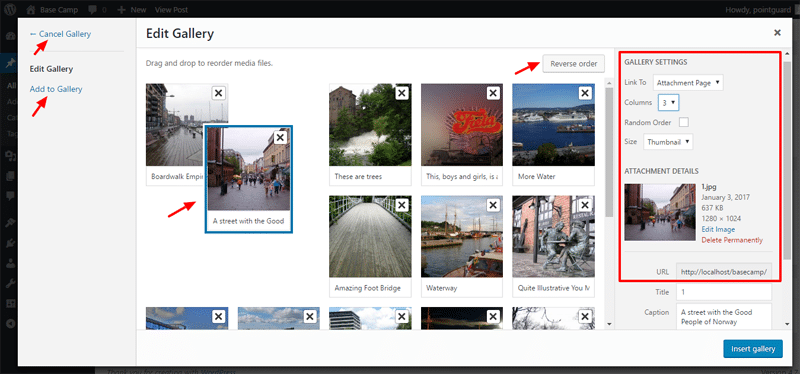Remove 'These are trees' image with X

(402, 93)
